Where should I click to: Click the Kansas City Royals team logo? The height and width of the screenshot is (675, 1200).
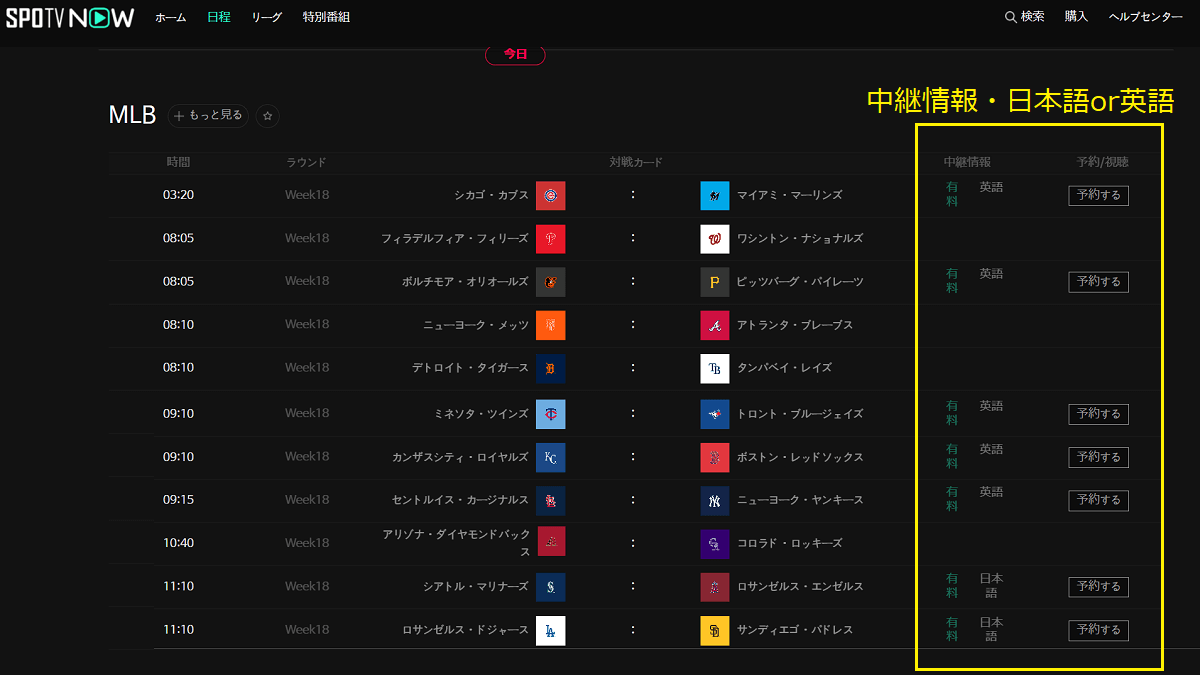pos(550,457)
